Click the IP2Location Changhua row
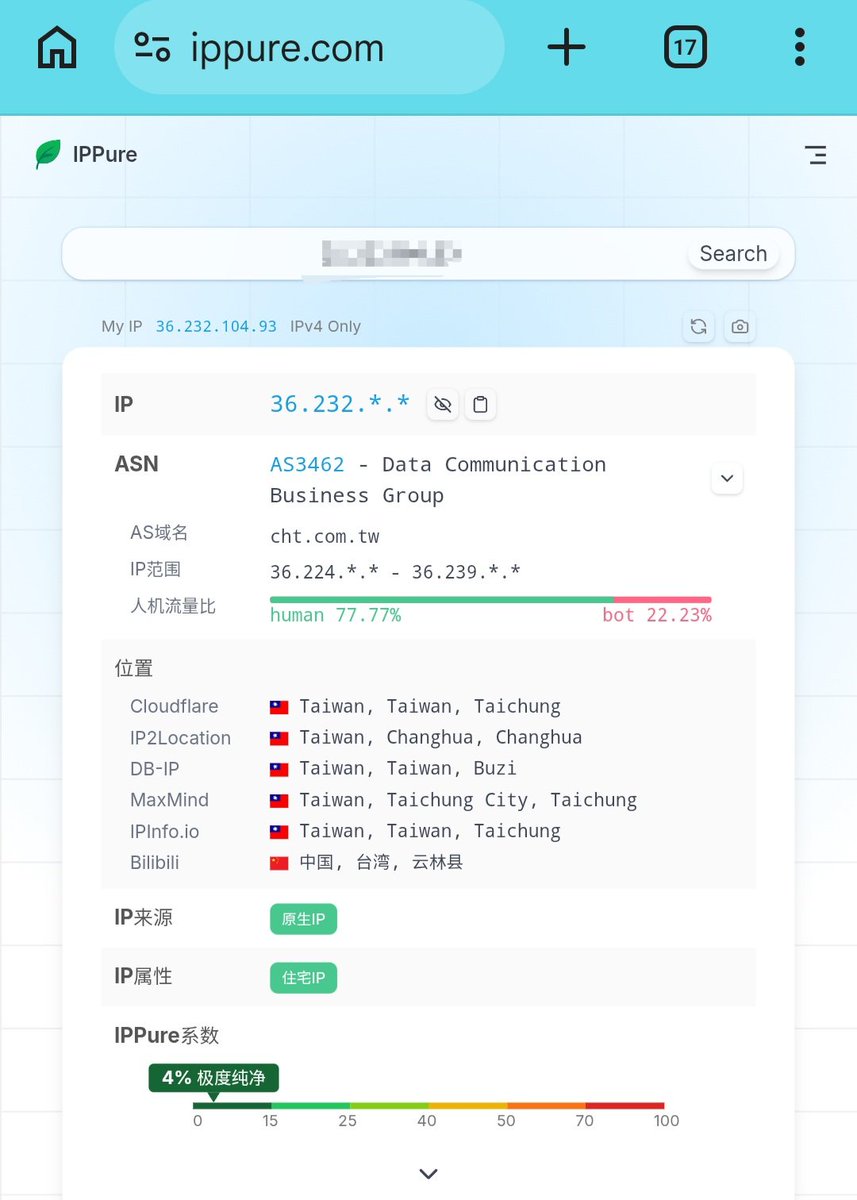Image resolution: width=857 pixels, height=1200 pixels. [x=428, y=737]
